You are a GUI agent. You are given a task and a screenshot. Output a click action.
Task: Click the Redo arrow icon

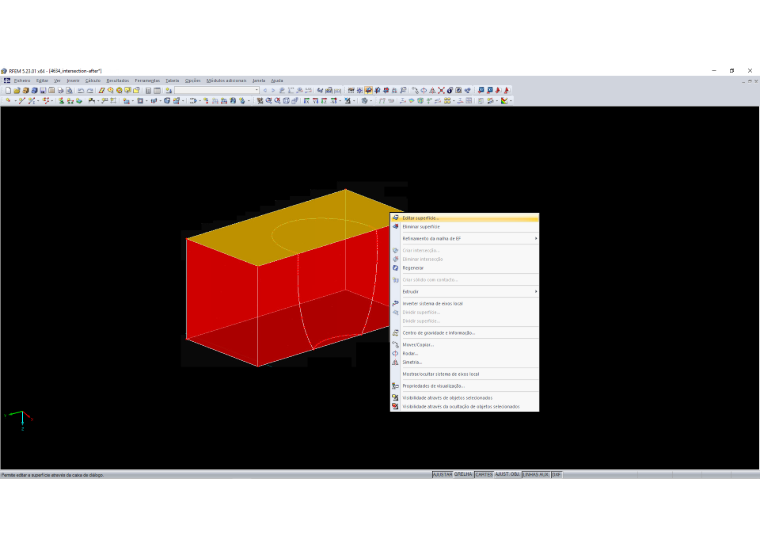(90, 91)
